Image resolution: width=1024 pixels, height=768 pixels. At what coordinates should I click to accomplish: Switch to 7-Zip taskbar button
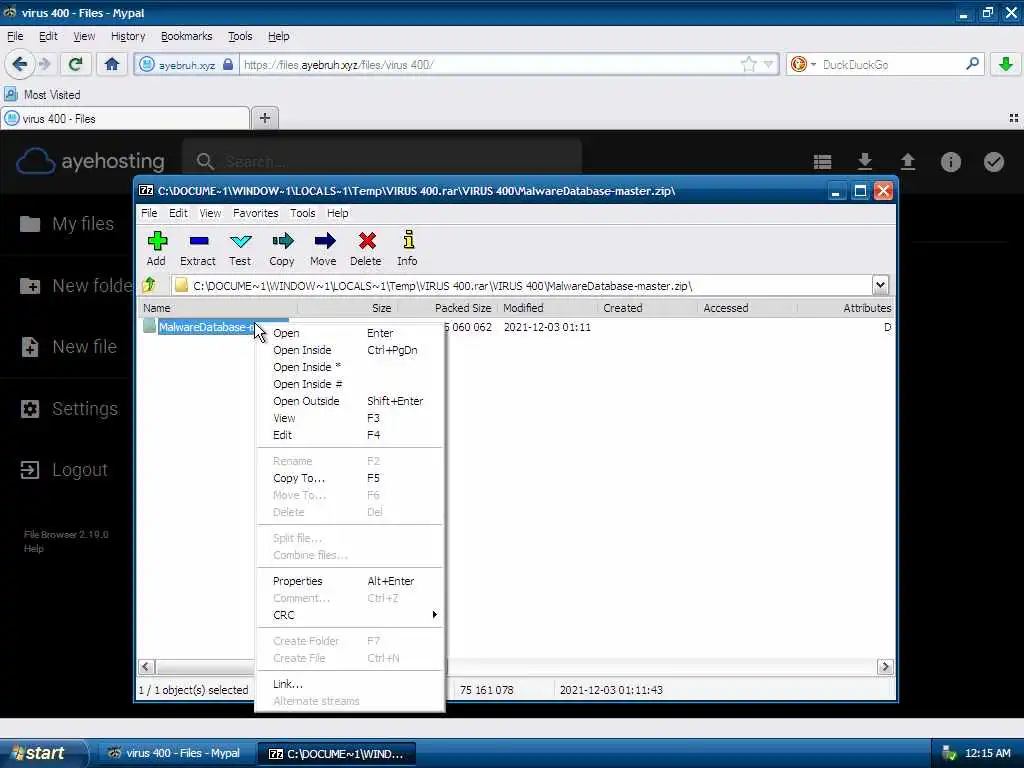click(x=337, y=754)
